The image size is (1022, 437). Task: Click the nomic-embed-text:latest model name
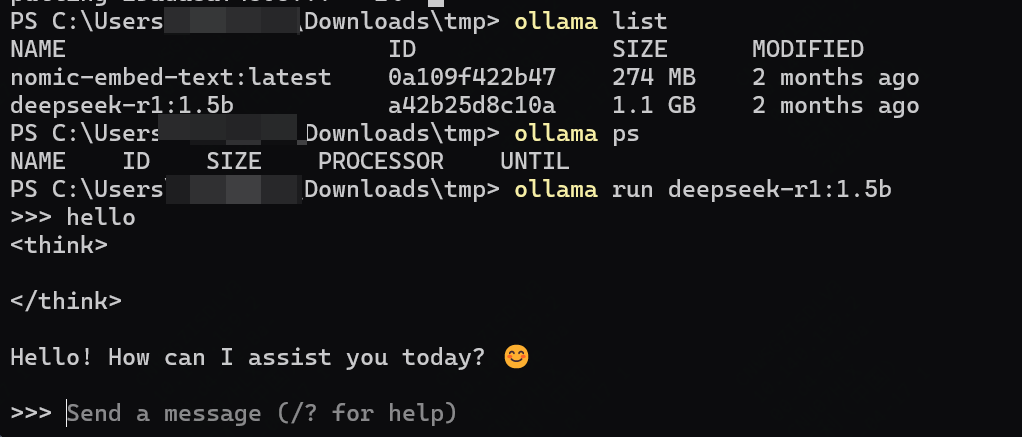(171, 78)
